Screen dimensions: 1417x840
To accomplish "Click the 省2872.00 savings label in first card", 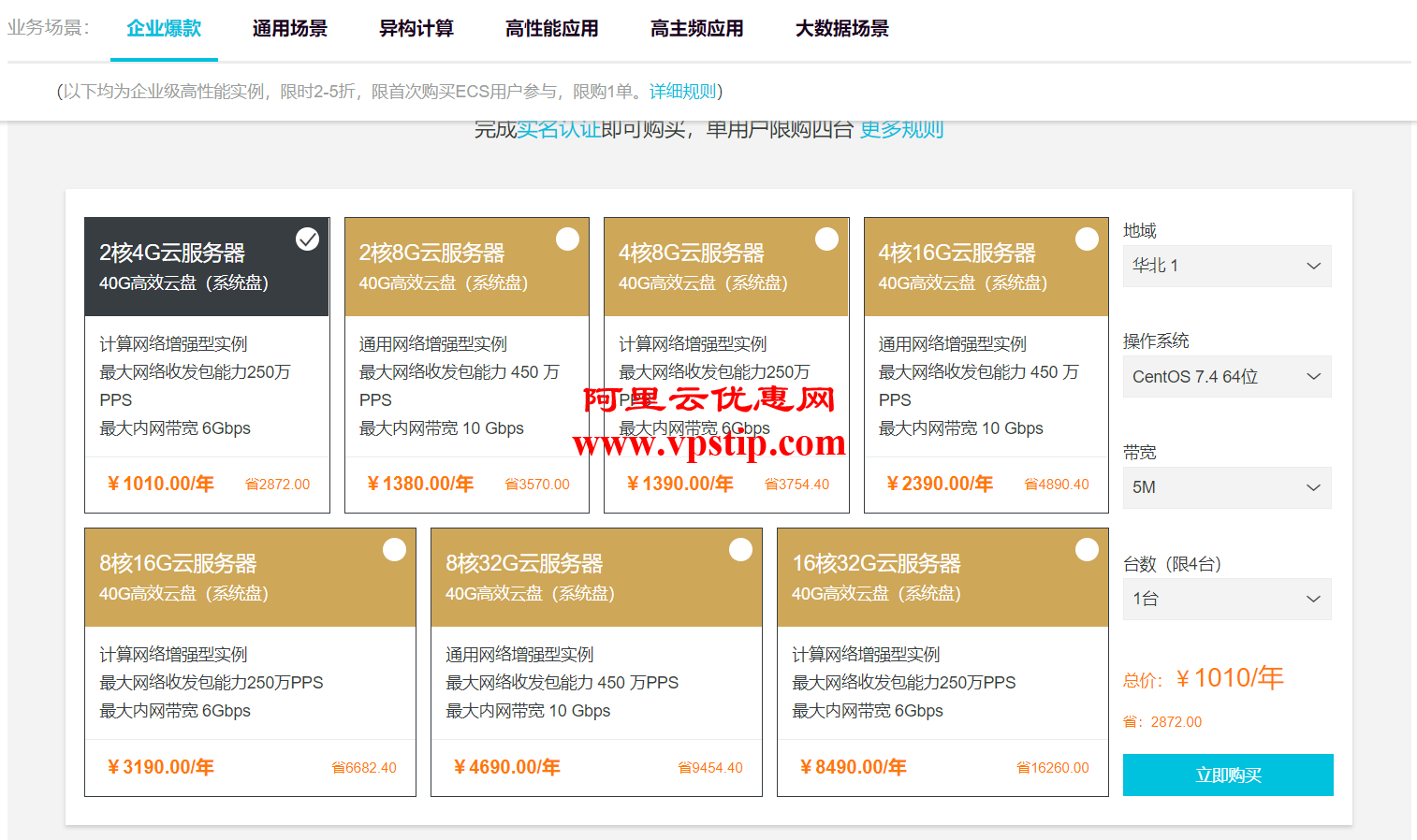I will point(277,485).
